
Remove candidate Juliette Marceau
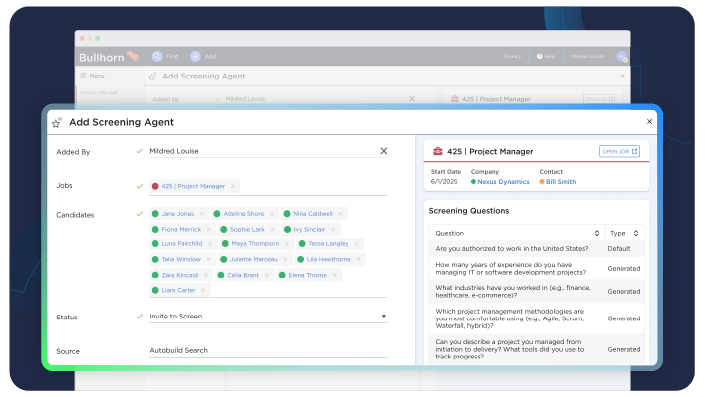click(286, 259)
